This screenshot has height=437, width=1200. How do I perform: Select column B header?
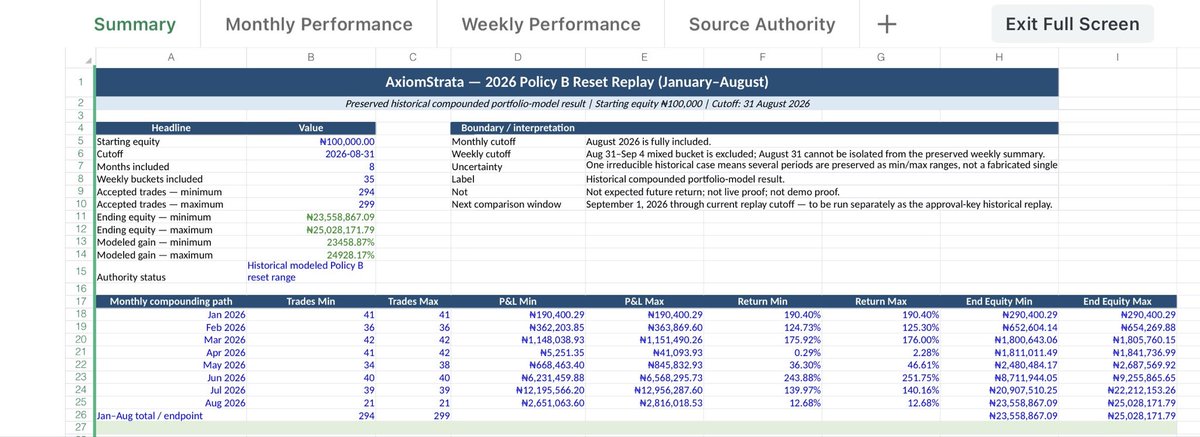click(x=311, y=57)
